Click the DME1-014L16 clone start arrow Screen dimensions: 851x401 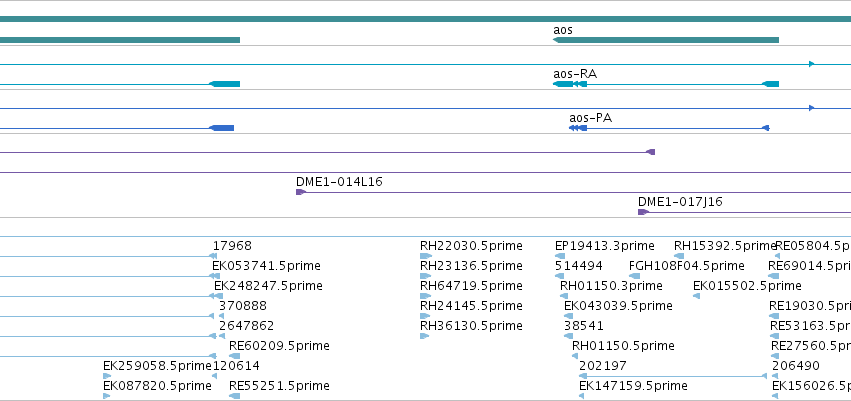[301, 192]
